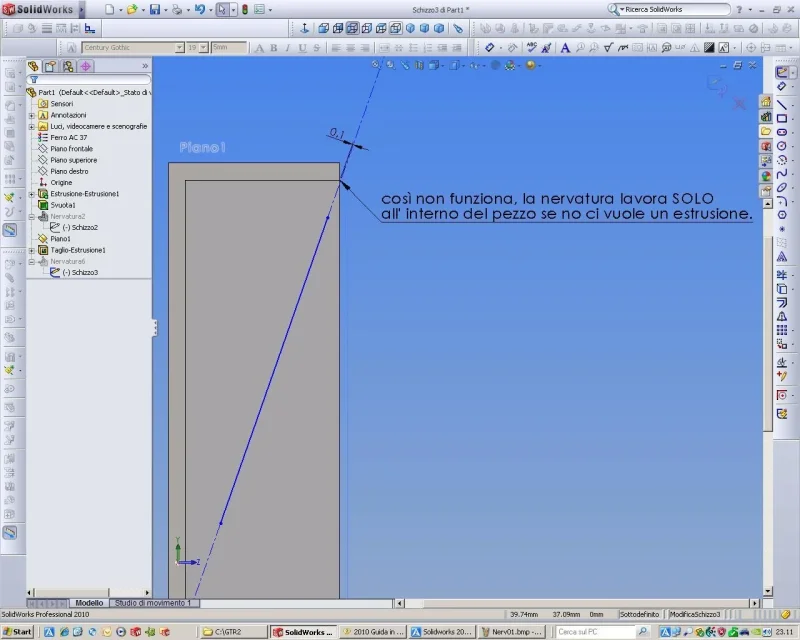The image size is (800, 640).
Task: Click the Rebuild traffic light icon
Action: [245, 9]
